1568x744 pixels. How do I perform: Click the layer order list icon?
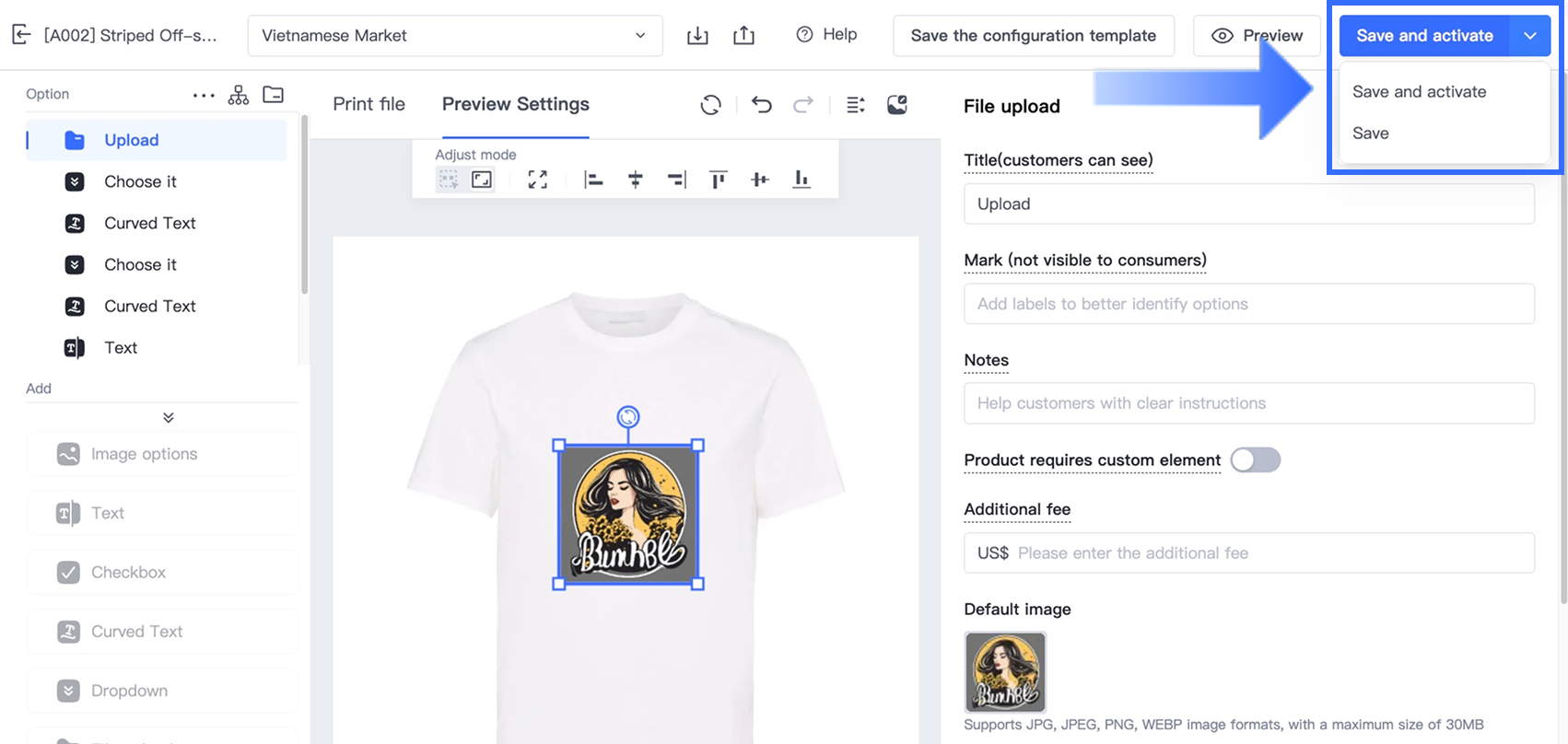(x=856, y=105)
